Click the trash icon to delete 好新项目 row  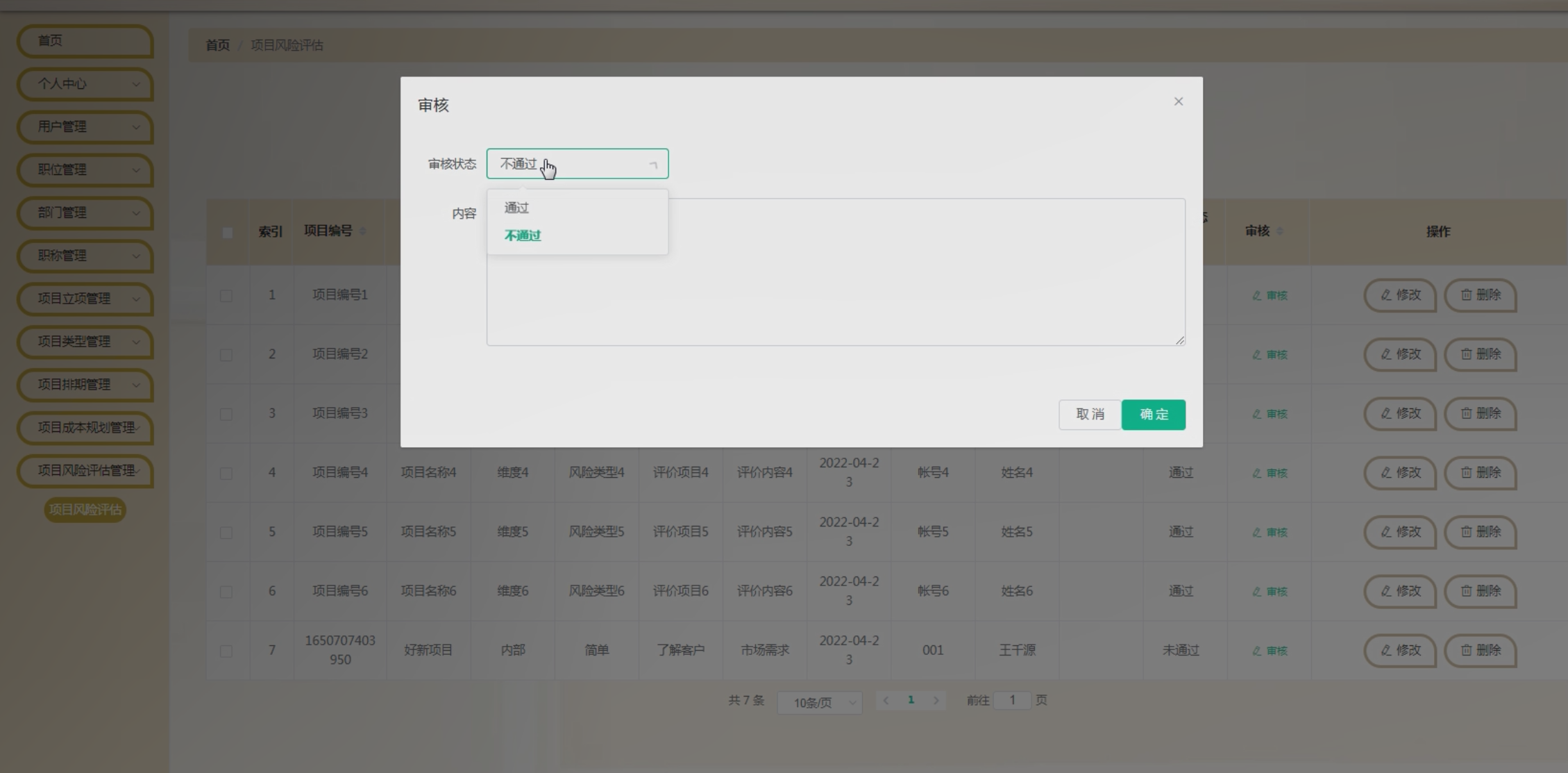pos(1465,651)
